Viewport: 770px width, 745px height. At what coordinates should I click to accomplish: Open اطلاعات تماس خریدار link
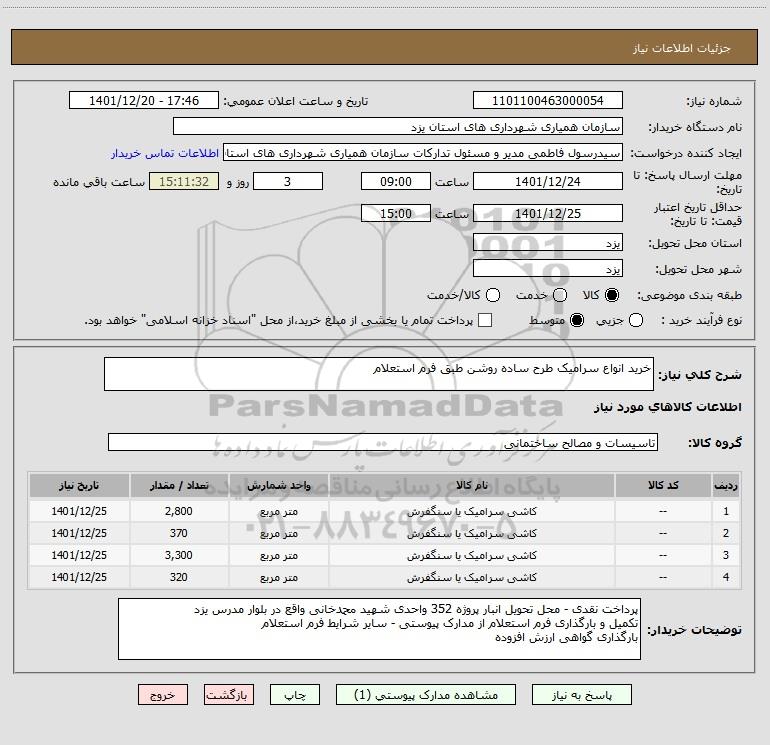click(165, 153)
